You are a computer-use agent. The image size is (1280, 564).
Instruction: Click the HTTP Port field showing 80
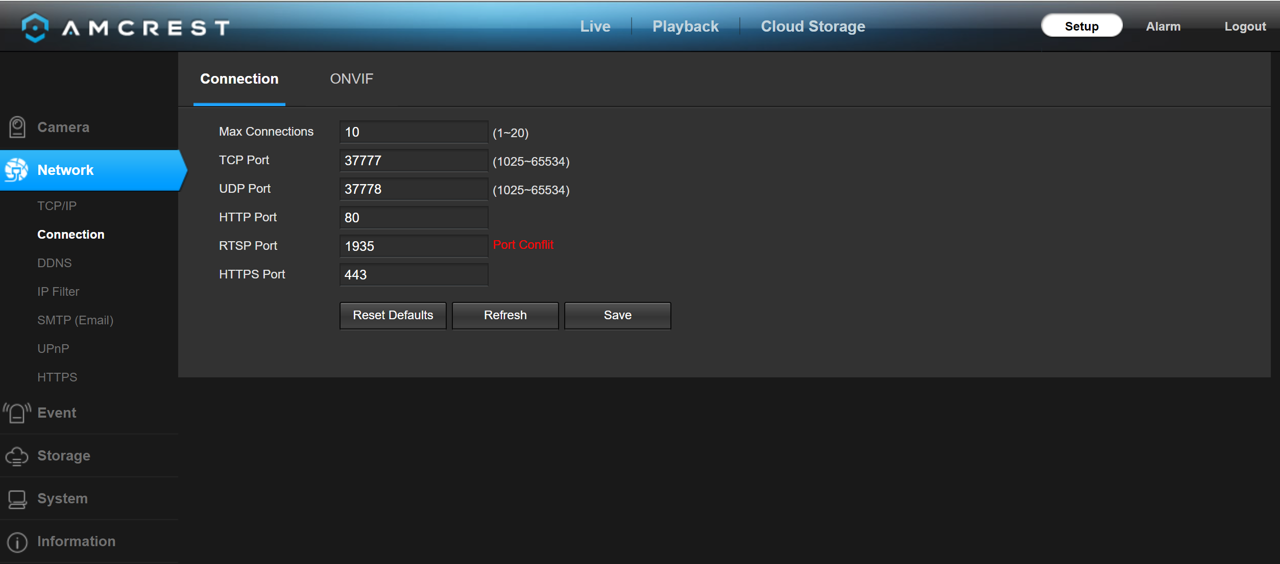(x=414, y=217)
